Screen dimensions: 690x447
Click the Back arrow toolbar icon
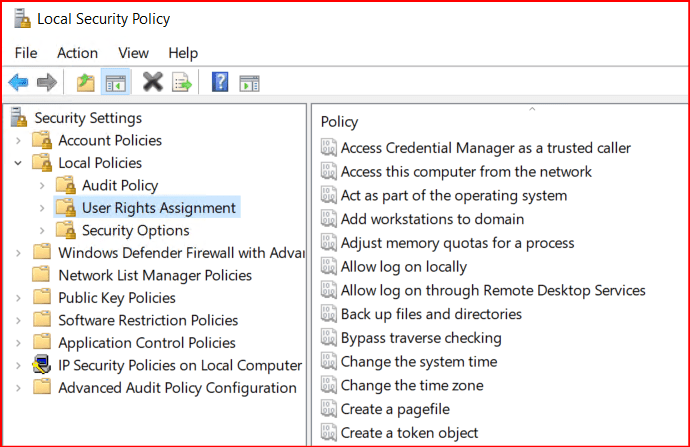18,83
